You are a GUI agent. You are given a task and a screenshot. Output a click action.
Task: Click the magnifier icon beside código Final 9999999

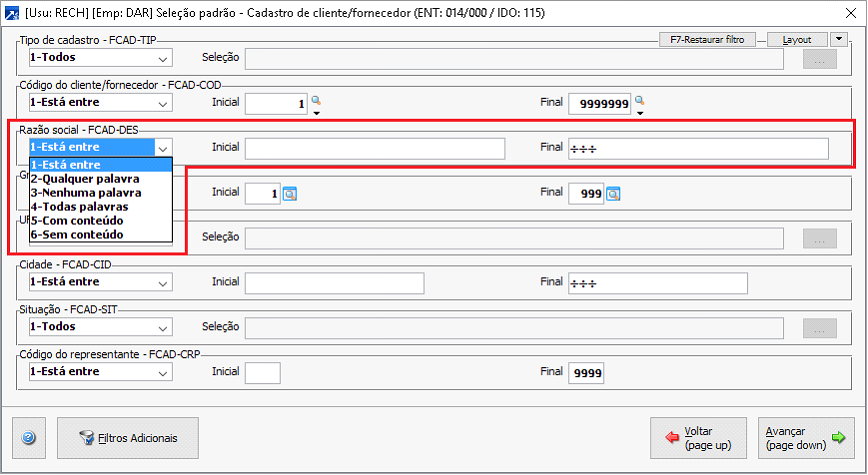tap(639, 101)
